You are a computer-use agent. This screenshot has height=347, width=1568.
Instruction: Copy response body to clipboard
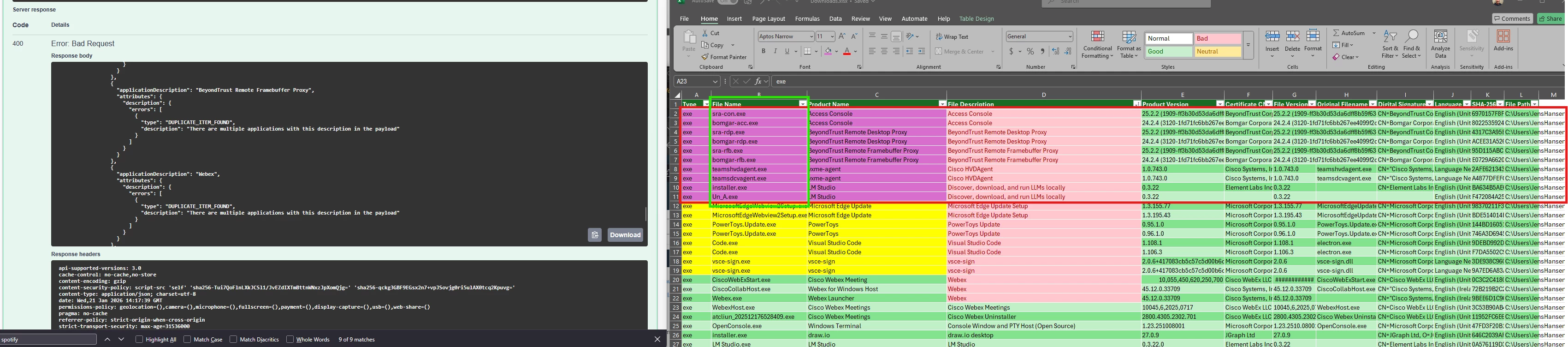(x=595, y=235)
